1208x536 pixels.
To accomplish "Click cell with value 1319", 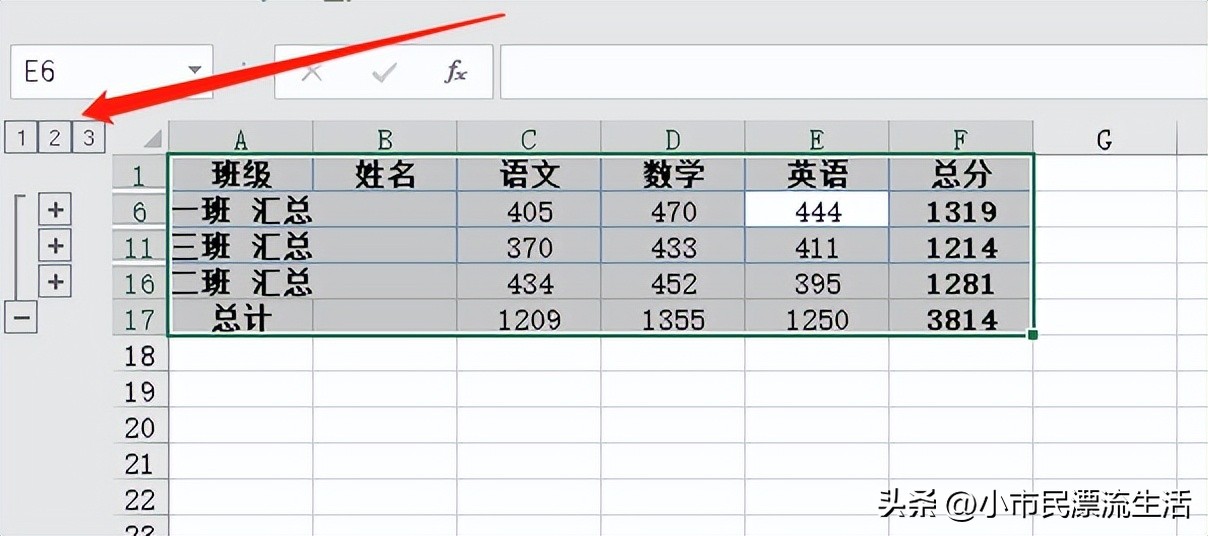I will [x=961, y=211].
